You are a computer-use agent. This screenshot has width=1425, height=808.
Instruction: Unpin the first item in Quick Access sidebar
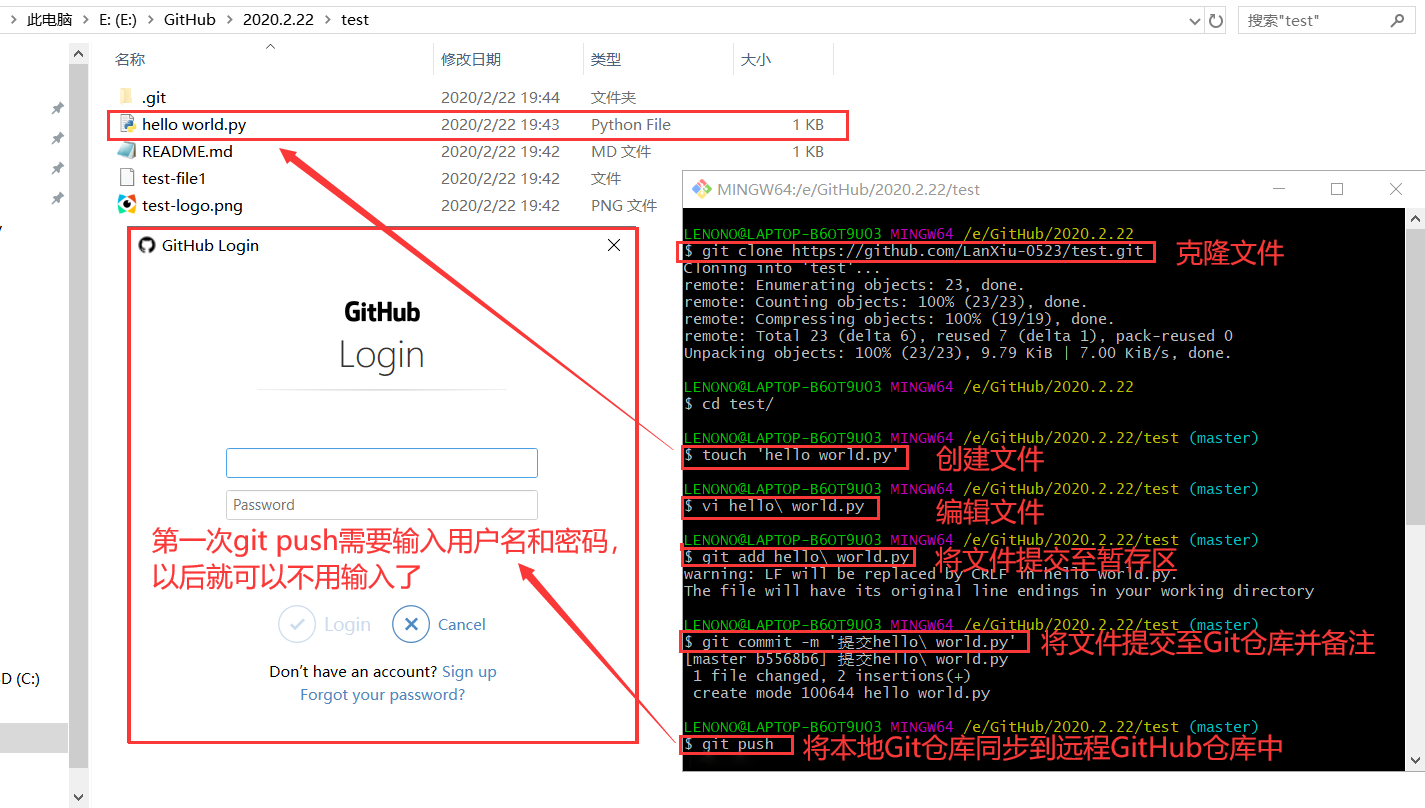tap(56, 108)
